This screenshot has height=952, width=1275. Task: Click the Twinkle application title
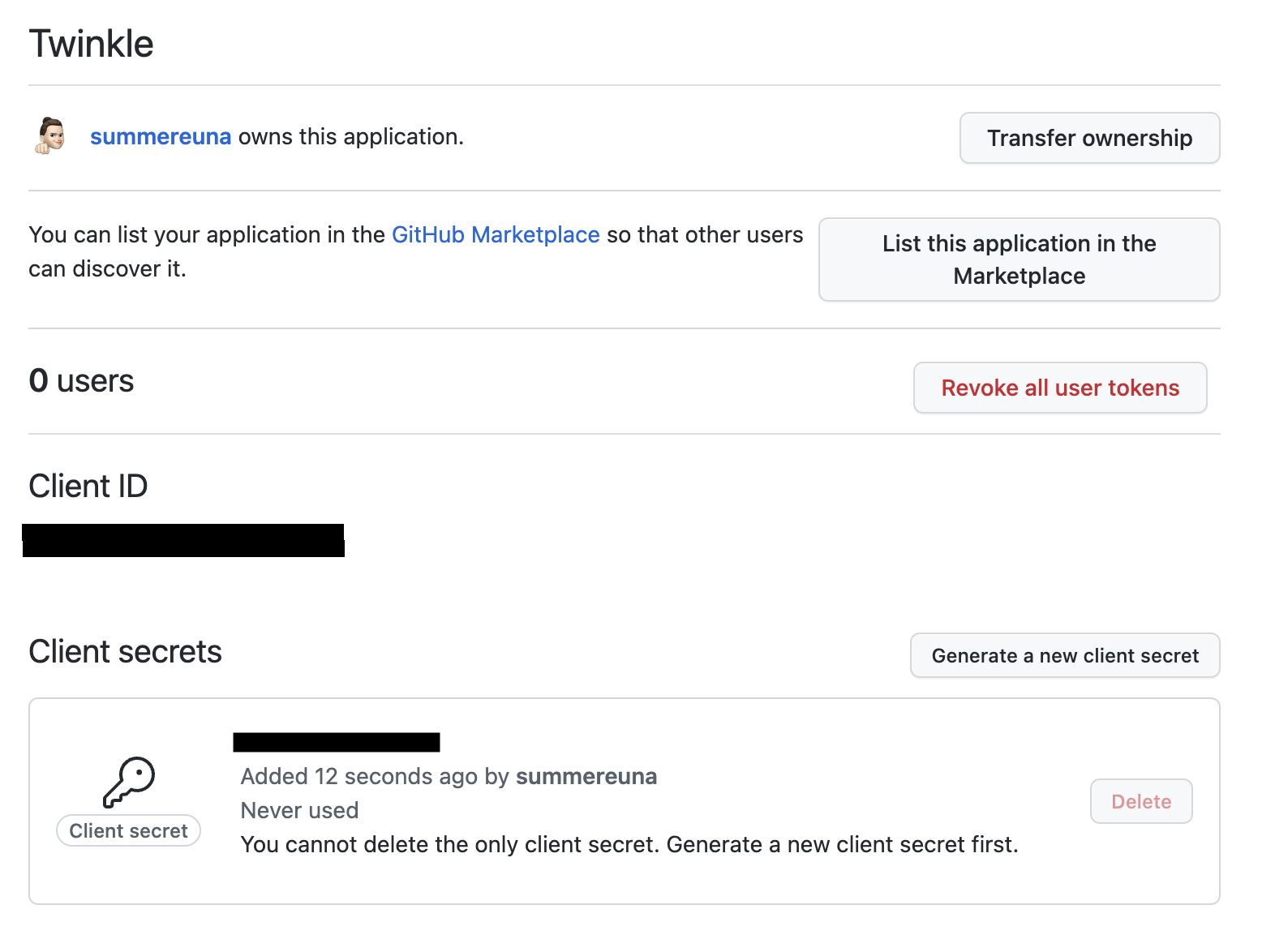pyautogui.click(x=92, y=44)
